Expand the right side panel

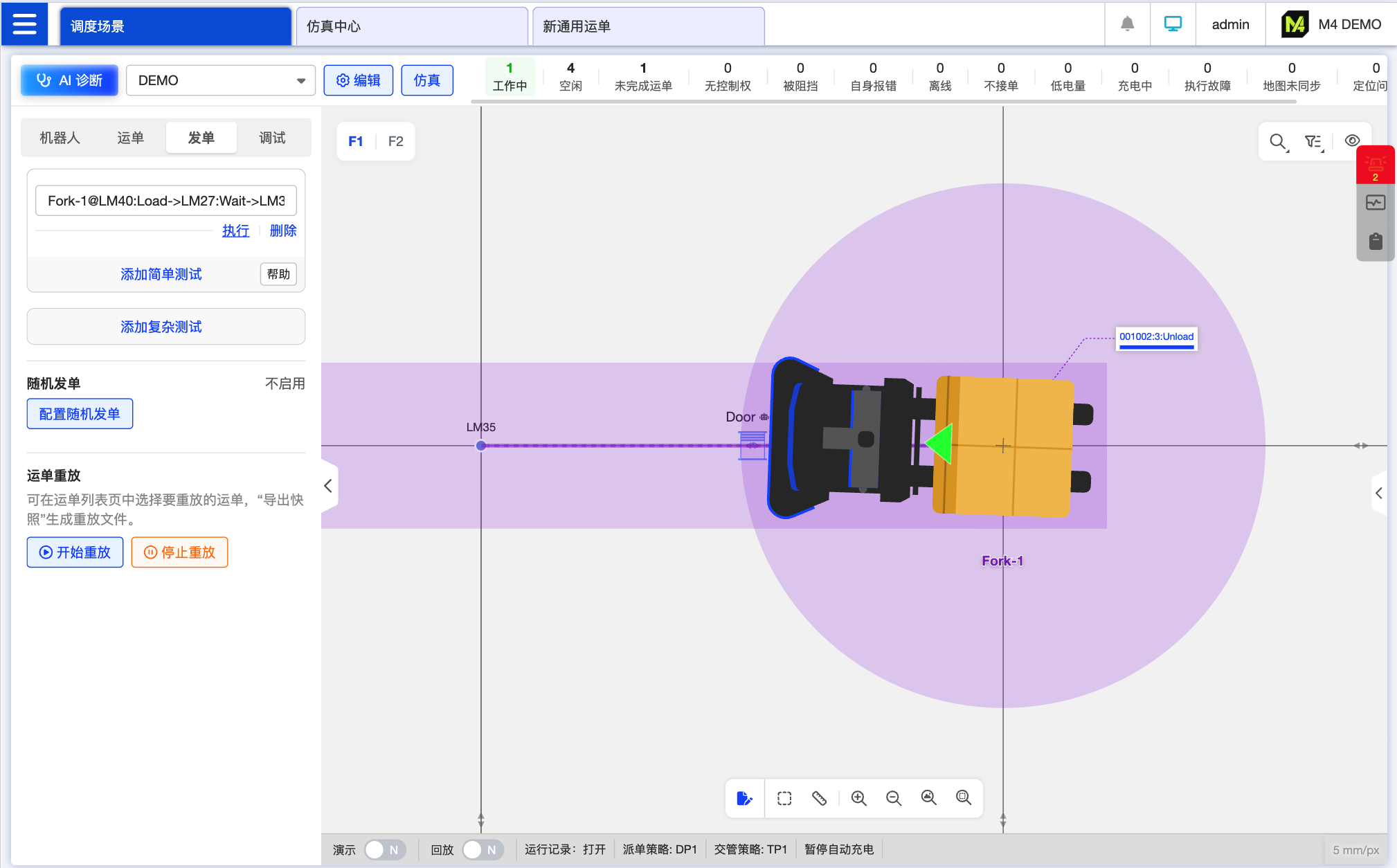tap(1378, 493)
